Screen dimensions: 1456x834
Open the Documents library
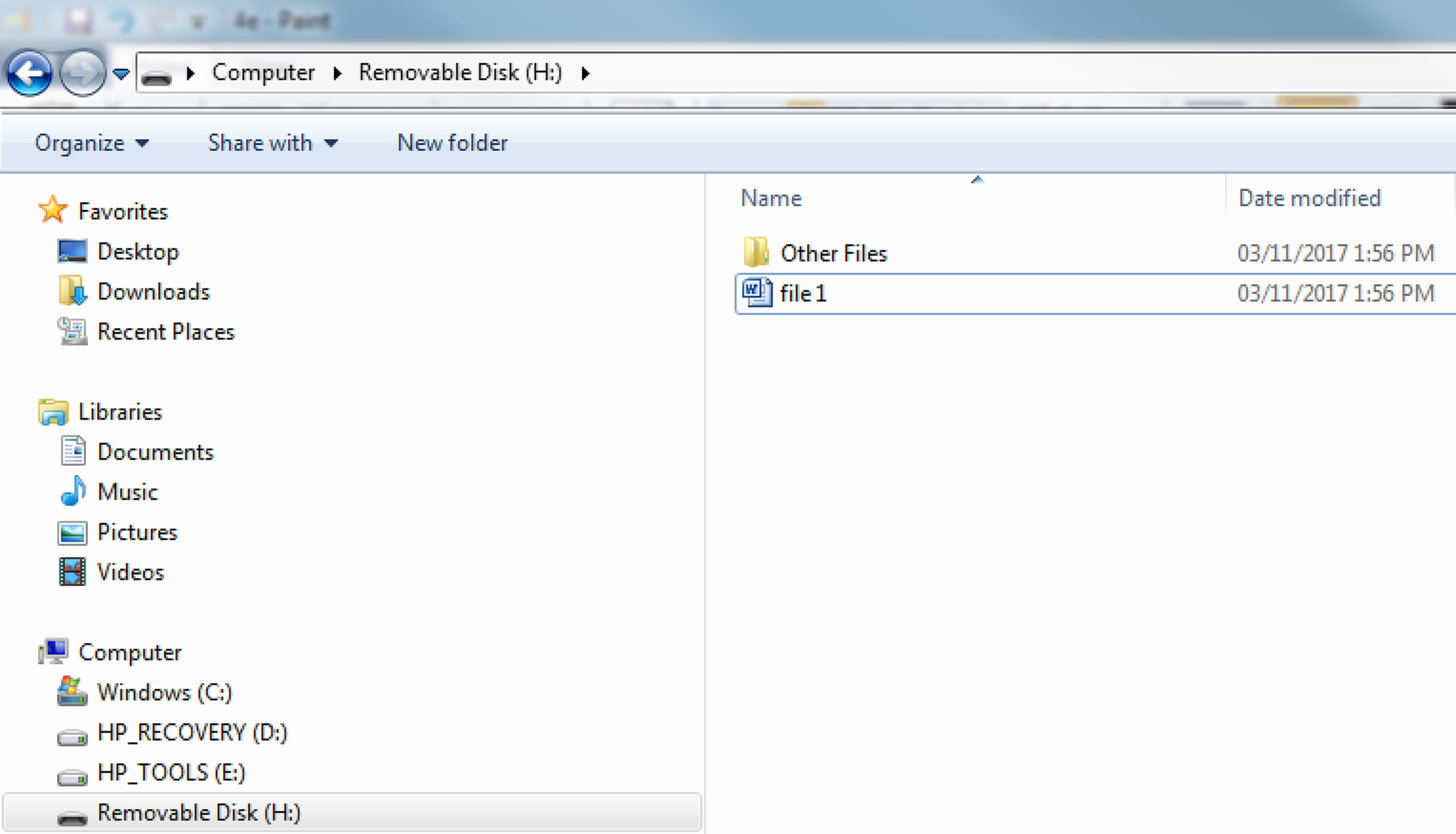tap(155, 452)
